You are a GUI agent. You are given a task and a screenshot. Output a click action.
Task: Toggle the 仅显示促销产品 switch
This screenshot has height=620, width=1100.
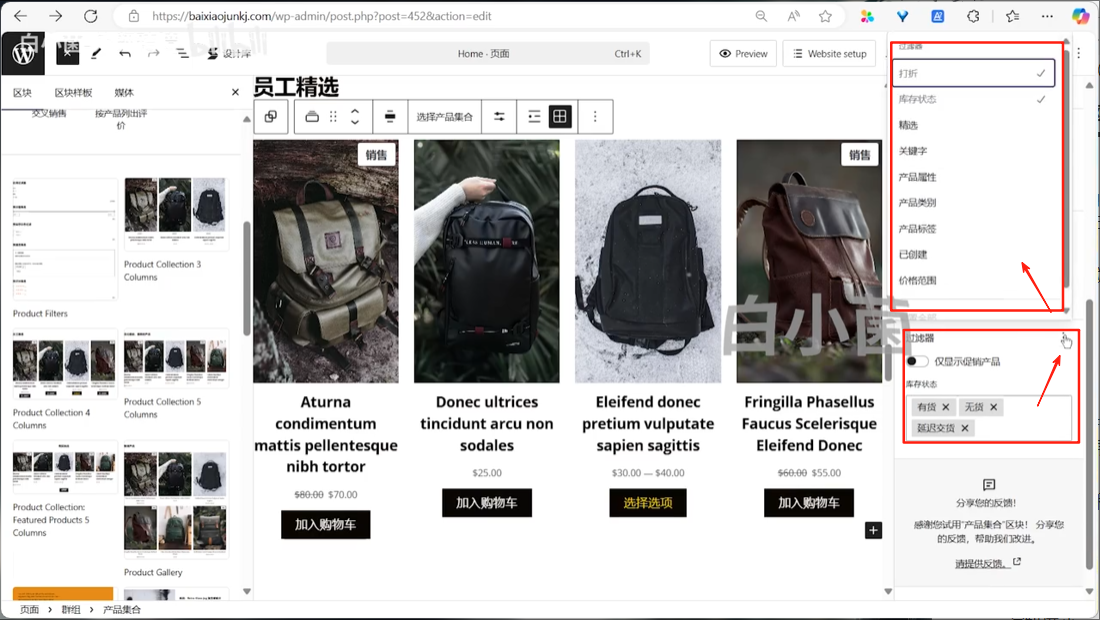pyautogui.click(x=918, y=361)
